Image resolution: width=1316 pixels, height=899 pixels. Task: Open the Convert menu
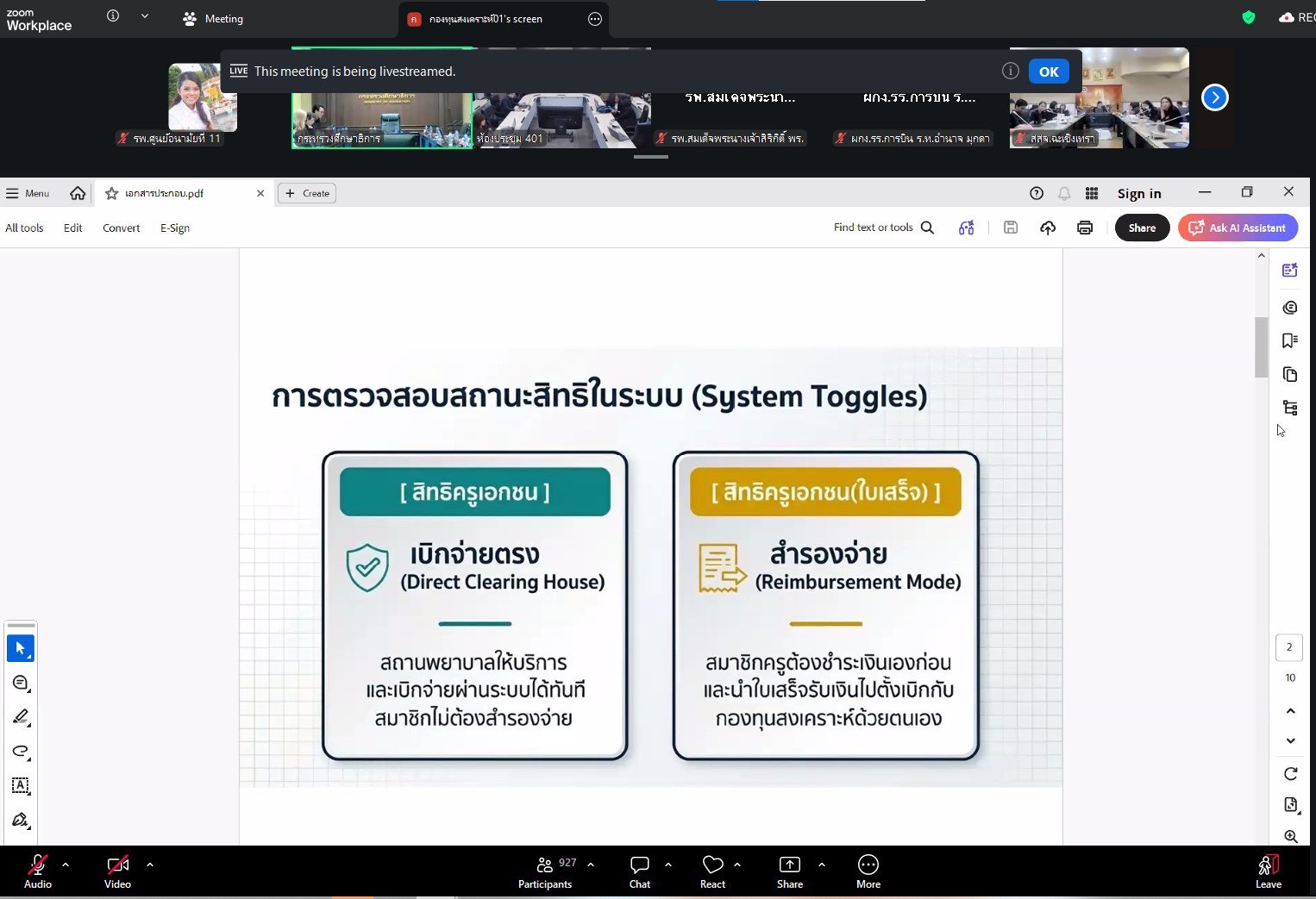121,228
